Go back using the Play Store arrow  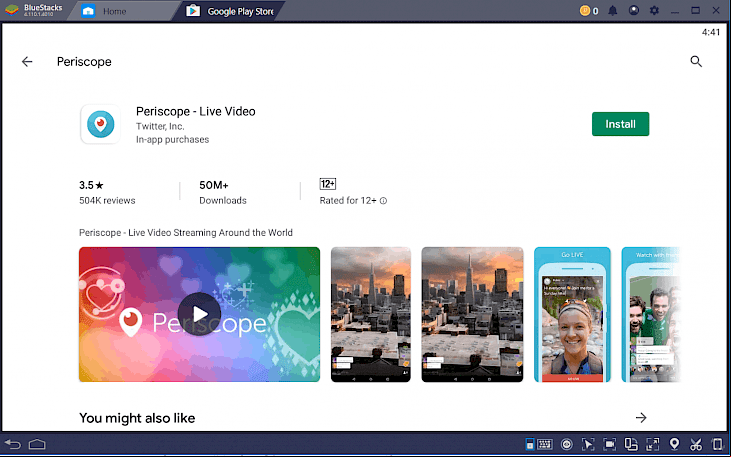point(27,62)
